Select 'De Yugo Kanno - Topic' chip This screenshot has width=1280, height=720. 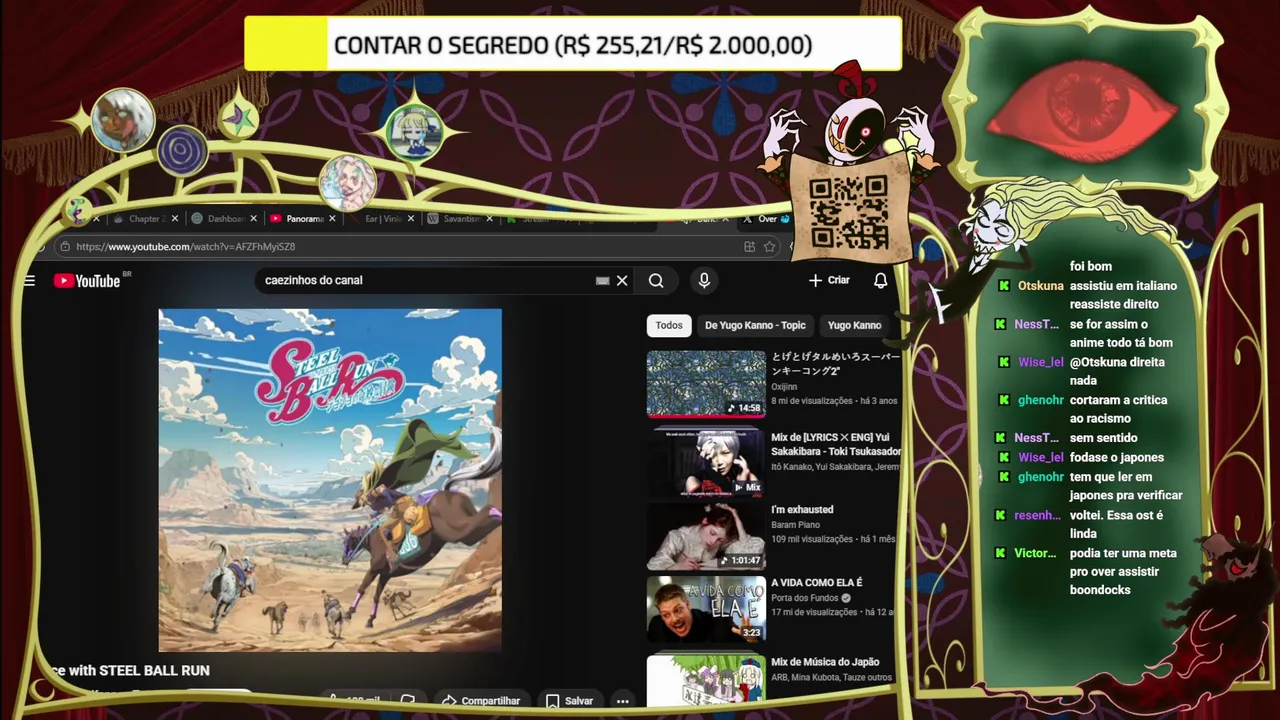755,325
